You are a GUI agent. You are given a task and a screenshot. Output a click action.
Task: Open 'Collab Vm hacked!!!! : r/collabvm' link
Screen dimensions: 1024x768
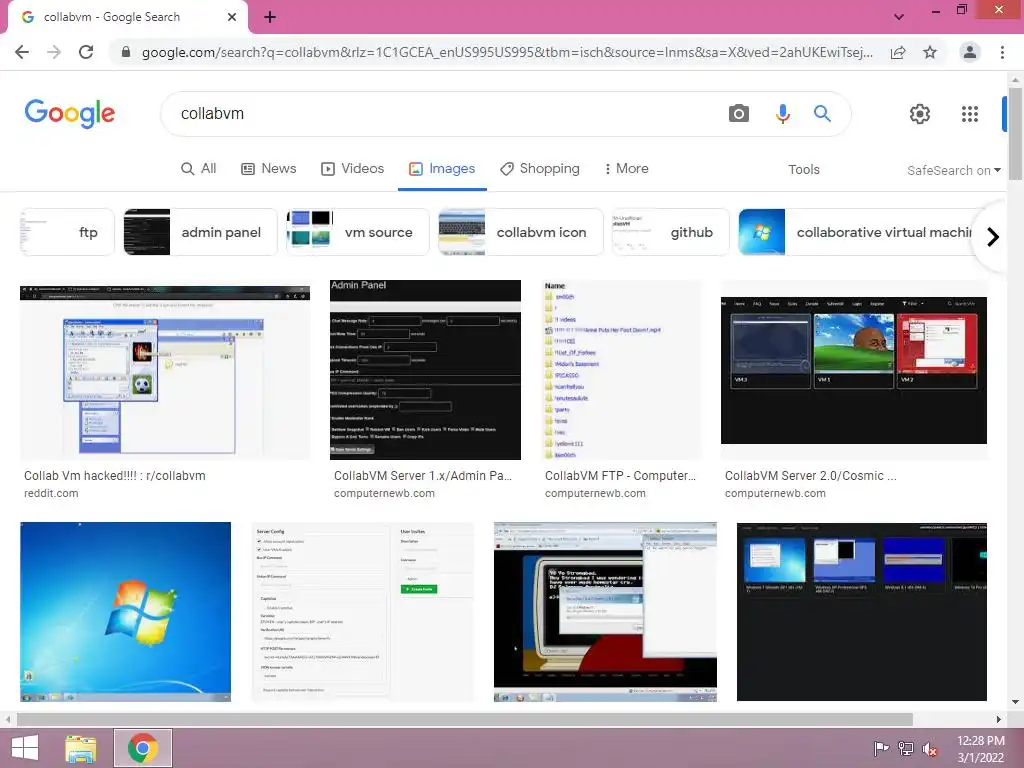point(115,476)
